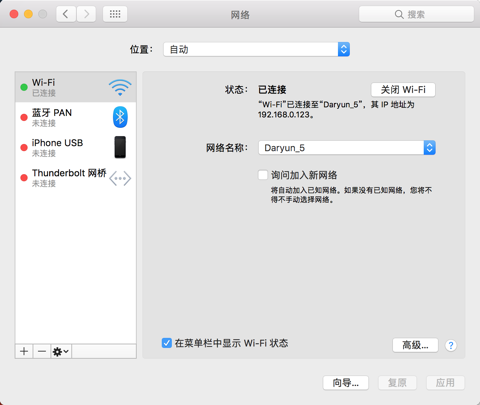Click the 应用 apply button
The width and height of the screenshot is (480, 405).
pos(445,383)
